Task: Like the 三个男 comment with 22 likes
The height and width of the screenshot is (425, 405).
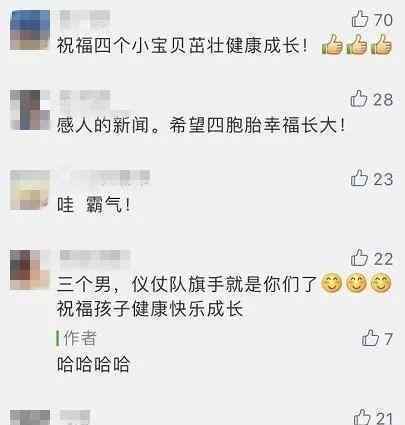Action: [x=359, y=258]
